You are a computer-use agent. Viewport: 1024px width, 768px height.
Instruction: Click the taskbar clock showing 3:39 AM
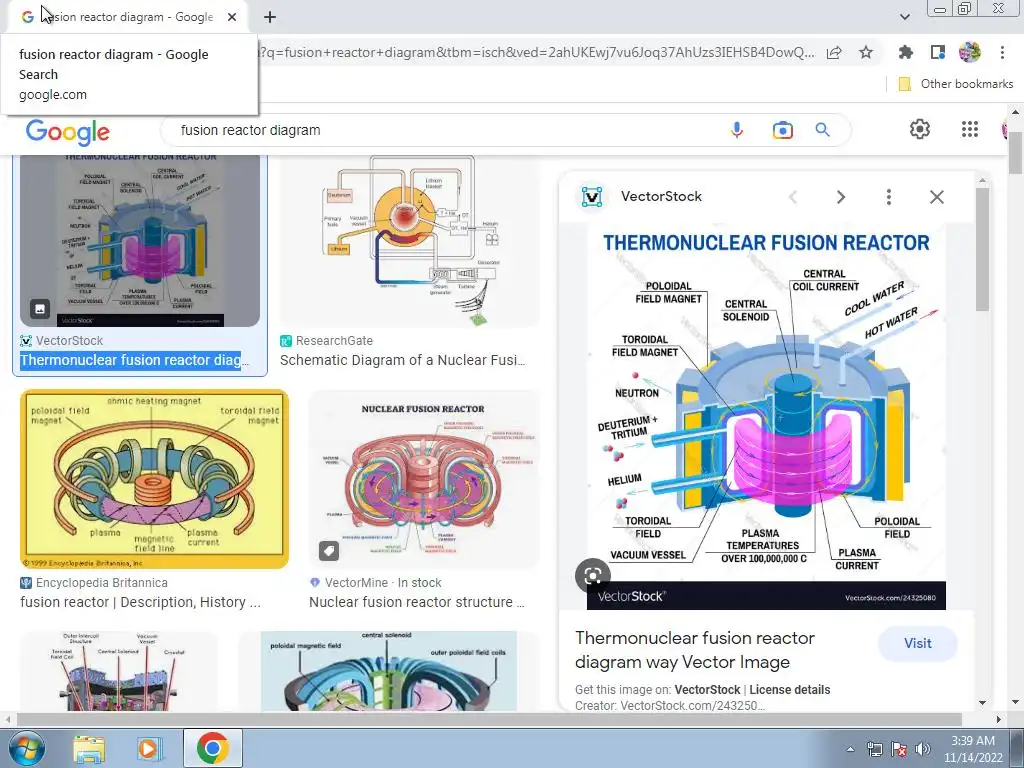tap(972, 749)
